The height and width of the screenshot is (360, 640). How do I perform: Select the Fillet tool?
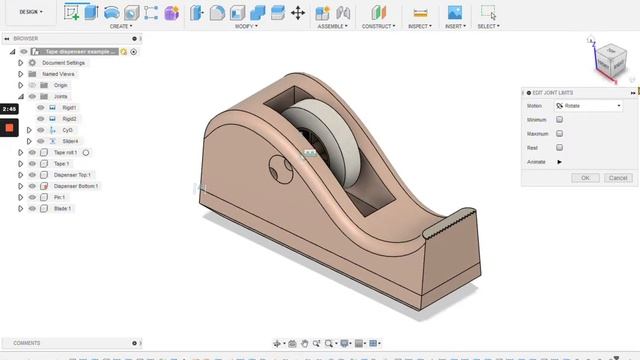pos(217,13)
